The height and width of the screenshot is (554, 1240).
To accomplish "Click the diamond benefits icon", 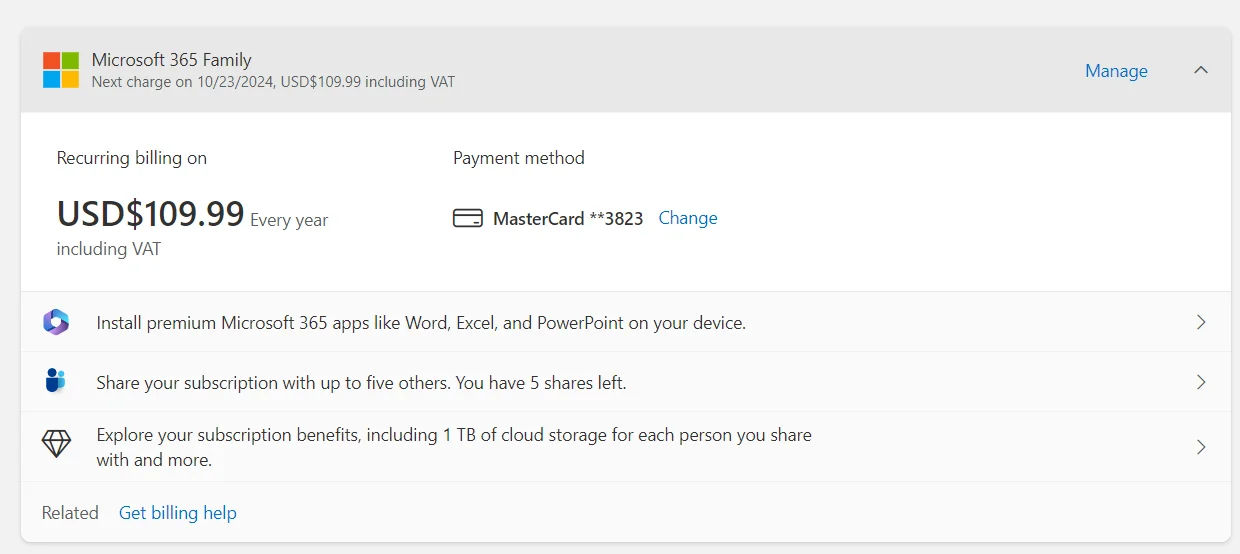I will point(56,444).
